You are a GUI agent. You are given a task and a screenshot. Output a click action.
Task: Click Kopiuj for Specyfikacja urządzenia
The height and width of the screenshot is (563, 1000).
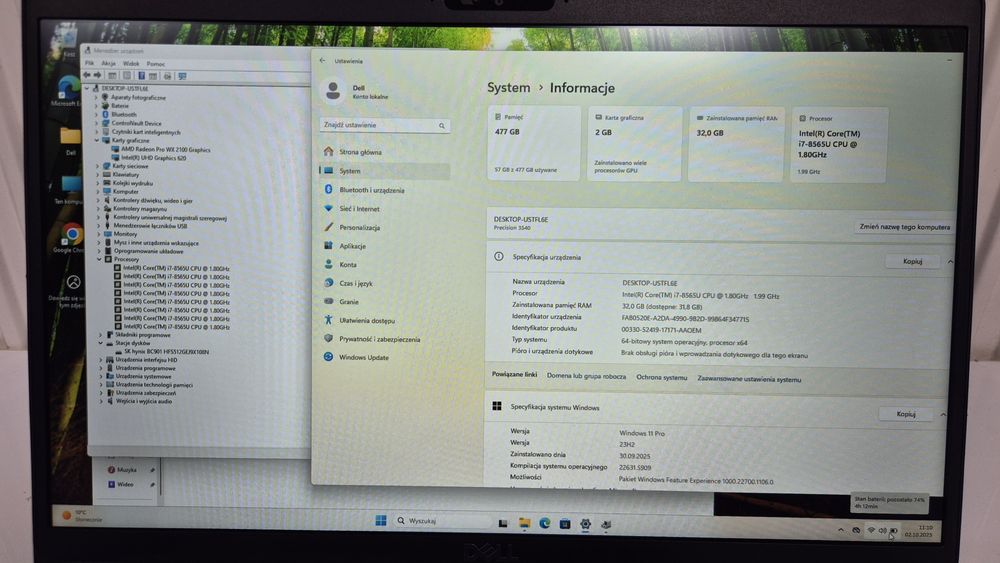912,261
